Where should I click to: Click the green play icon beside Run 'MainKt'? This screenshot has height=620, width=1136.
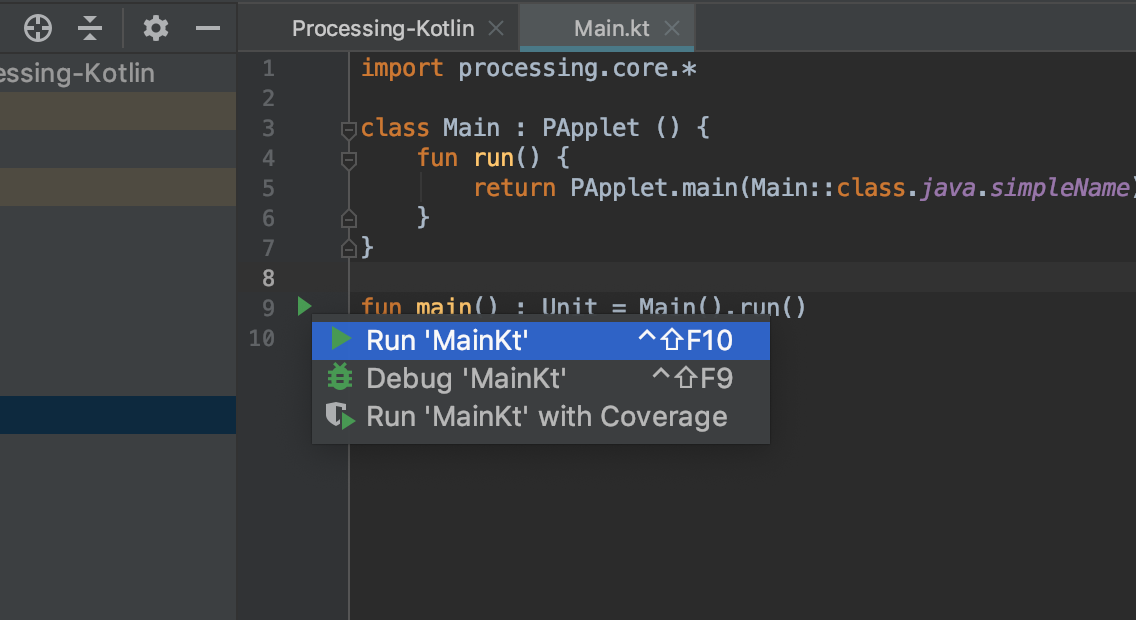click(x=340, y=340)
